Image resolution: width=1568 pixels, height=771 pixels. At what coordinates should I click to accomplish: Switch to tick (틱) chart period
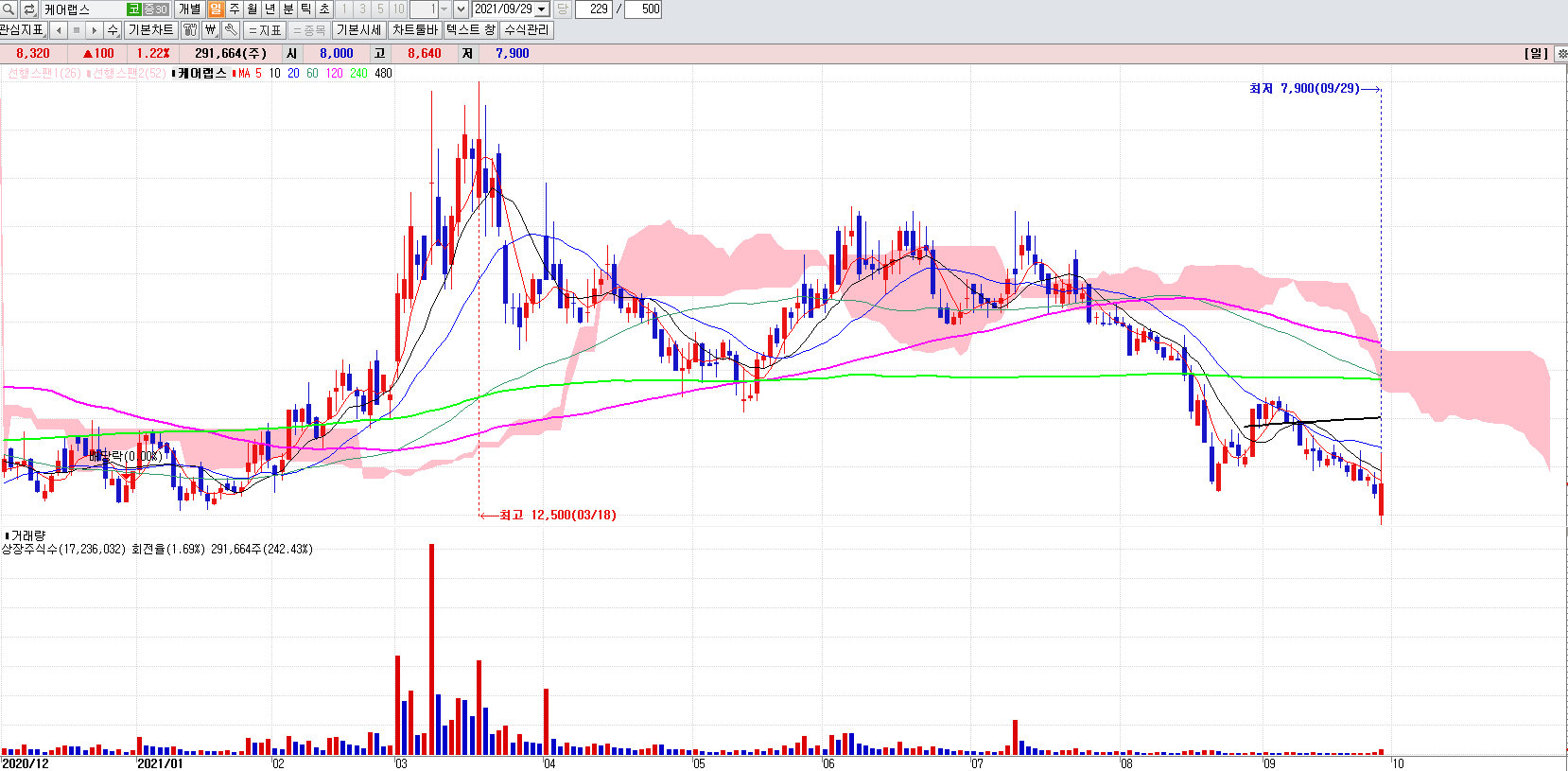click(306, 9)
